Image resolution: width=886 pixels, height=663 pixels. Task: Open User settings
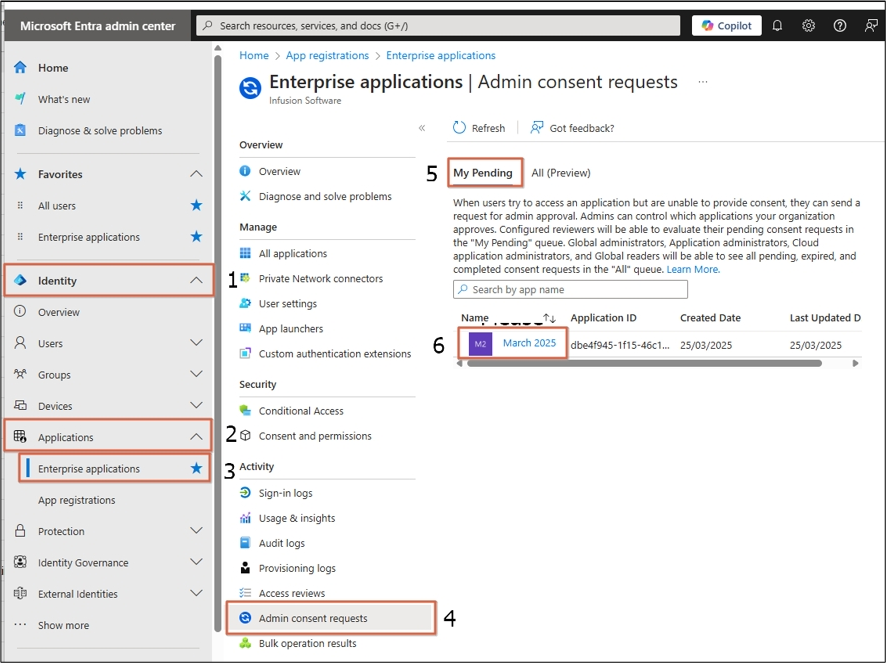pos(288,304)
